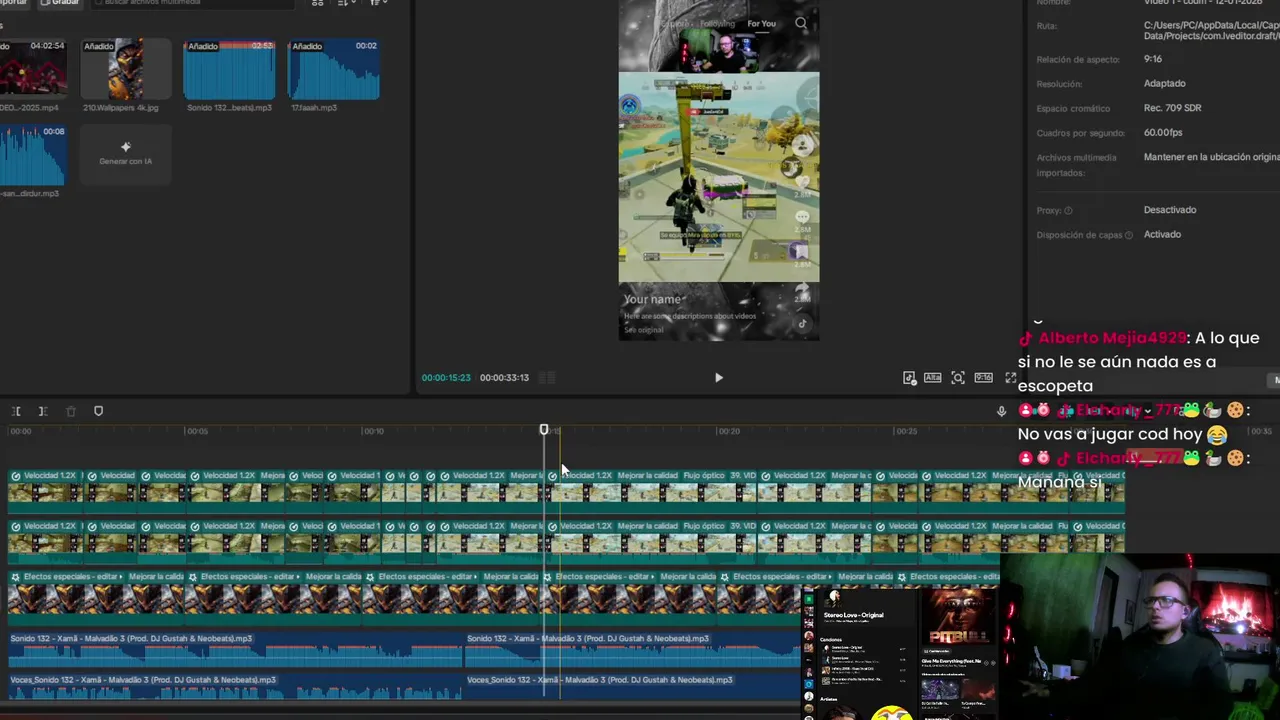Select the san_dirdur.mp3 audio thumbnail
This screenshot has width=1280, height=720.
click(x=33, y=155)
